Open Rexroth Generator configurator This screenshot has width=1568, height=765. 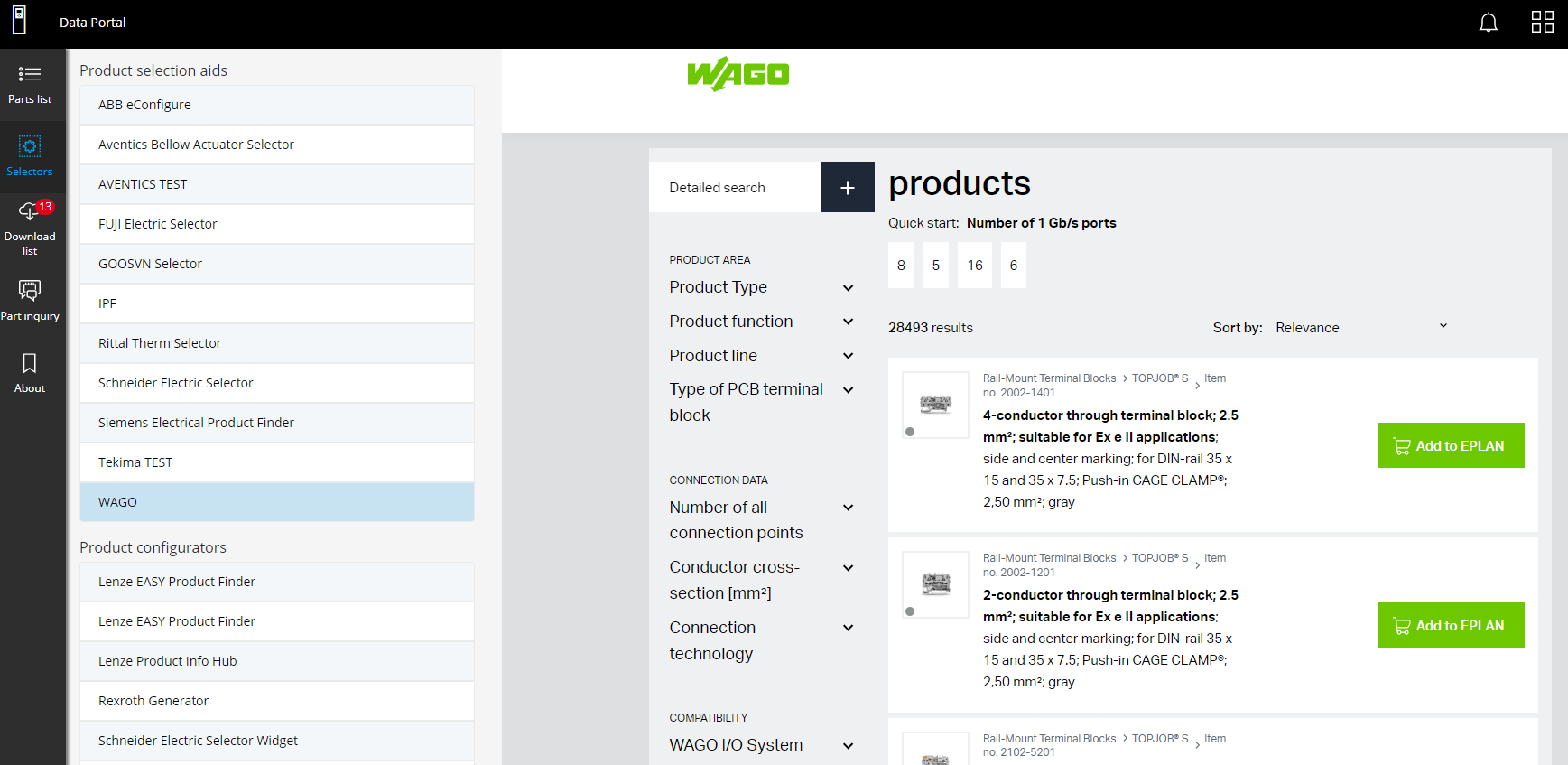tap(277, 701)
